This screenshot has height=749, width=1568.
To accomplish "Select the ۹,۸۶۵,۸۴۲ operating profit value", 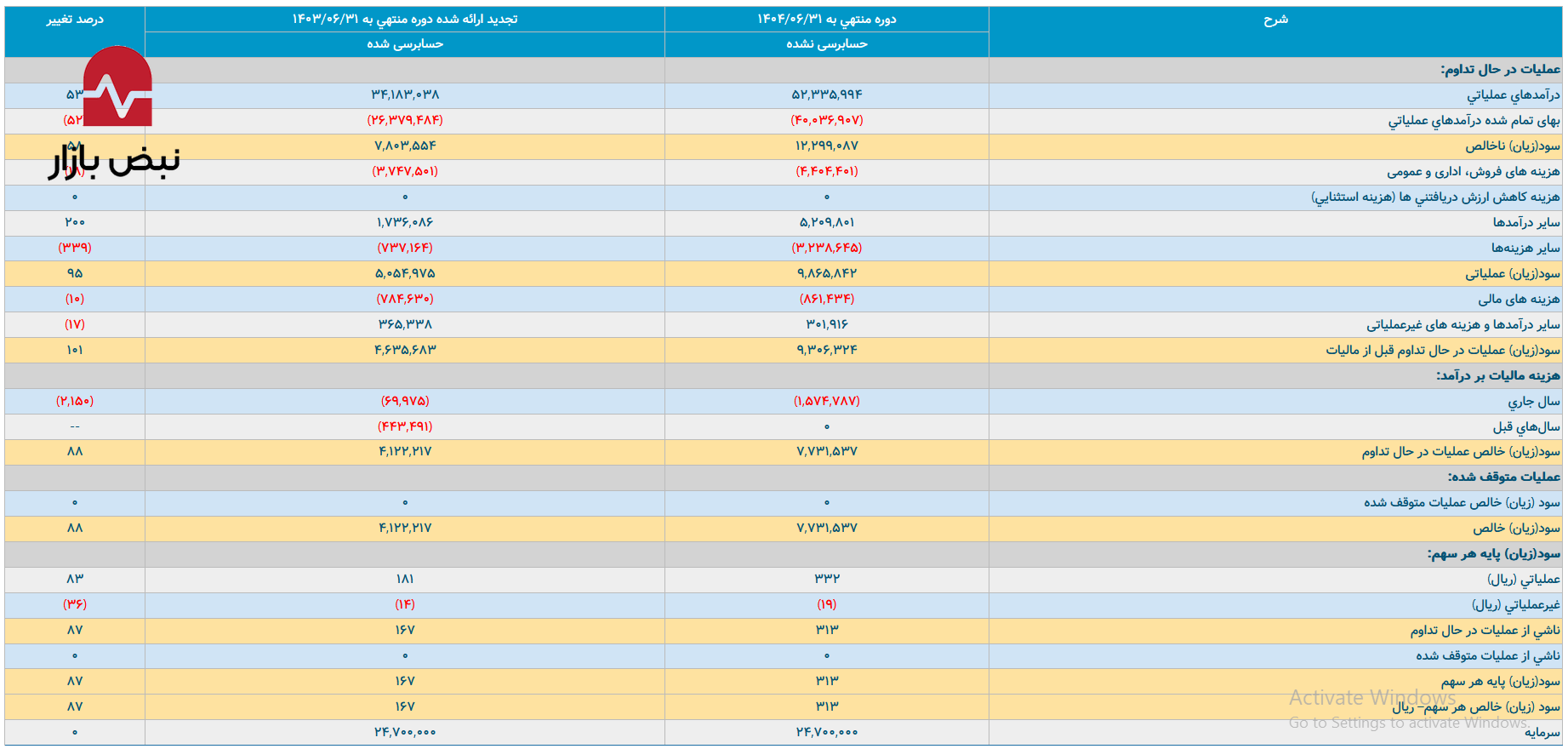I will coord(826,273).
